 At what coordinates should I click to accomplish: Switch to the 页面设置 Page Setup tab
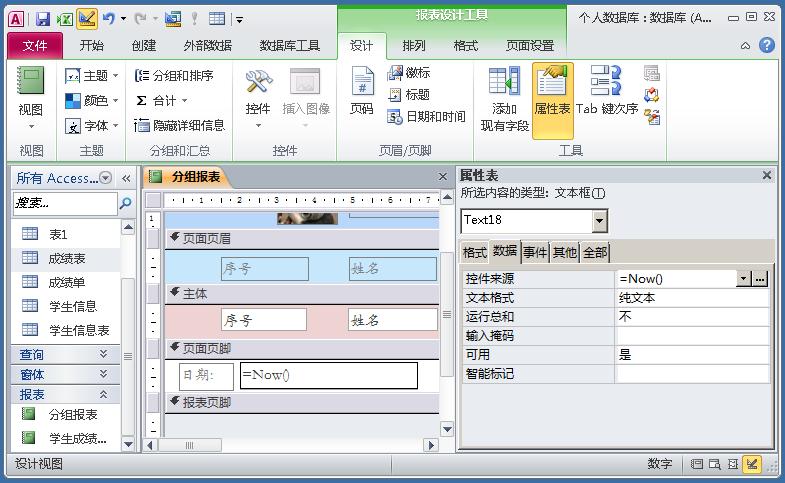coord(530,46)
